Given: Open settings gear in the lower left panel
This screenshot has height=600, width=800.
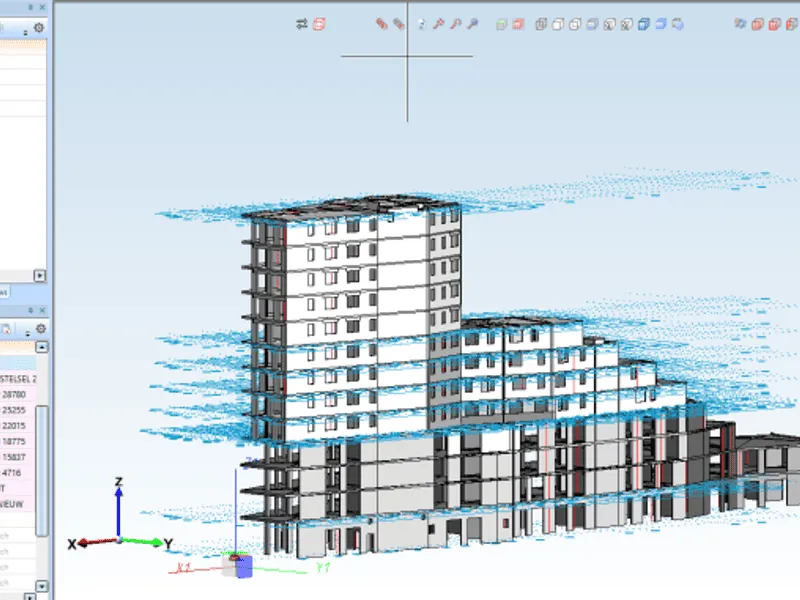Looking at the screenshot, I should coord(41,329).
